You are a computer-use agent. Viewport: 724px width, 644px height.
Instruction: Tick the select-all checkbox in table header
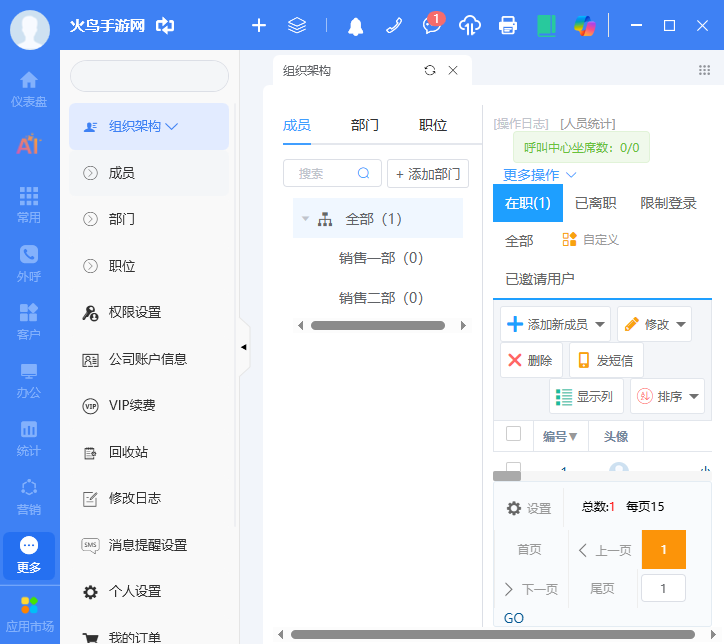(513, 434)
